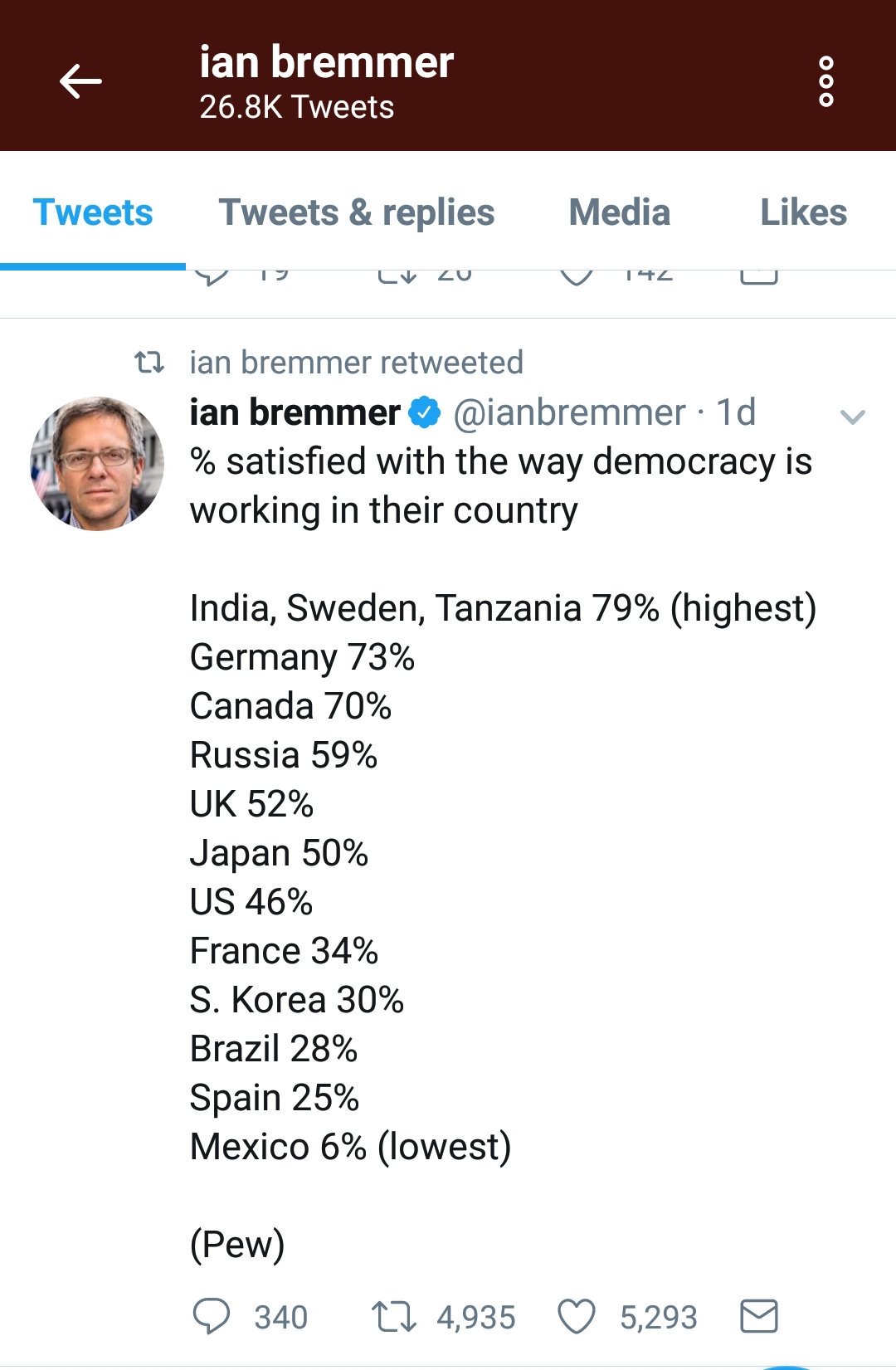Tap the partially hidden reply icon above
The width and height of the screenshot is (896, 1370).
[212, 276]
